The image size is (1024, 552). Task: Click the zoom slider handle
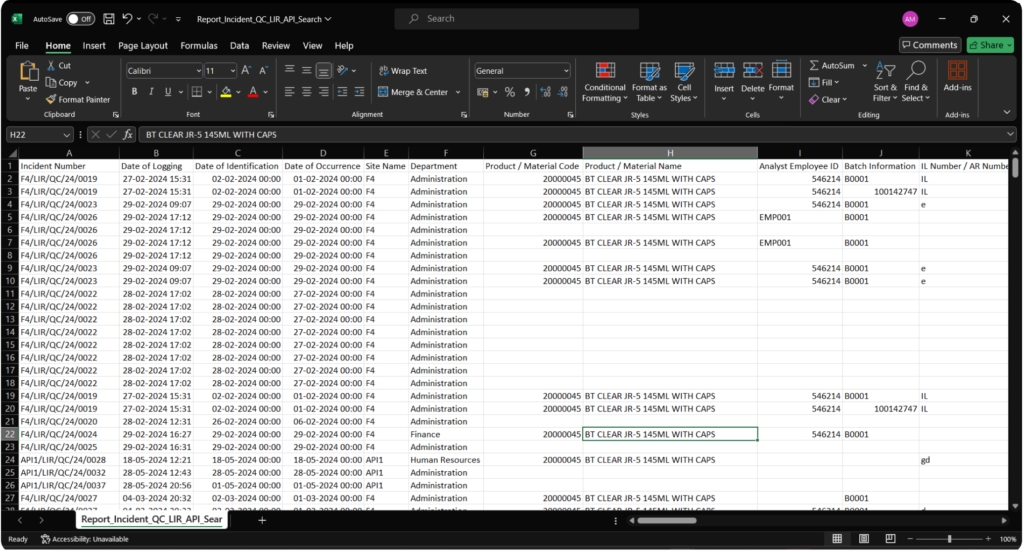950,539
